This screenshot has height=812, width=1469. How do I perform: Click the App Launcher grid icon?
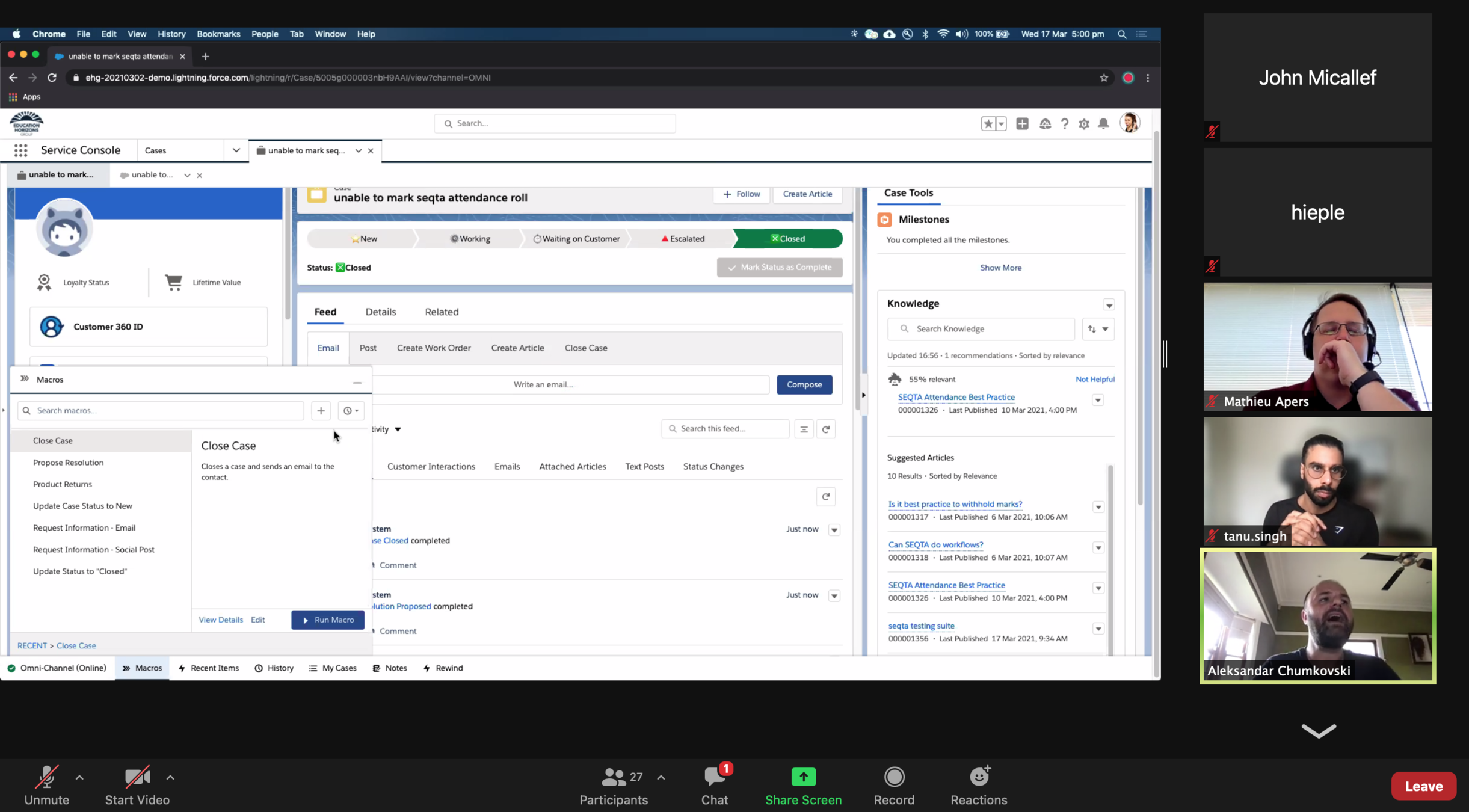[21, 150]
